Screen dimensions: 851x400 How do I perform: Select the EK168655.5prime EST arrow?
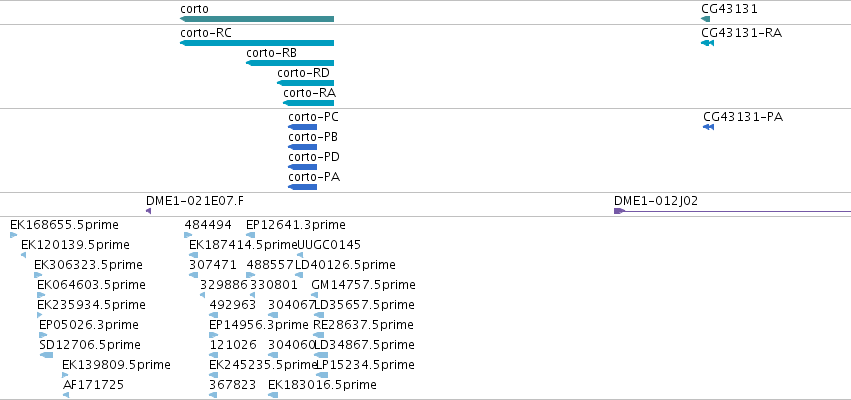[x=14, y=235]
